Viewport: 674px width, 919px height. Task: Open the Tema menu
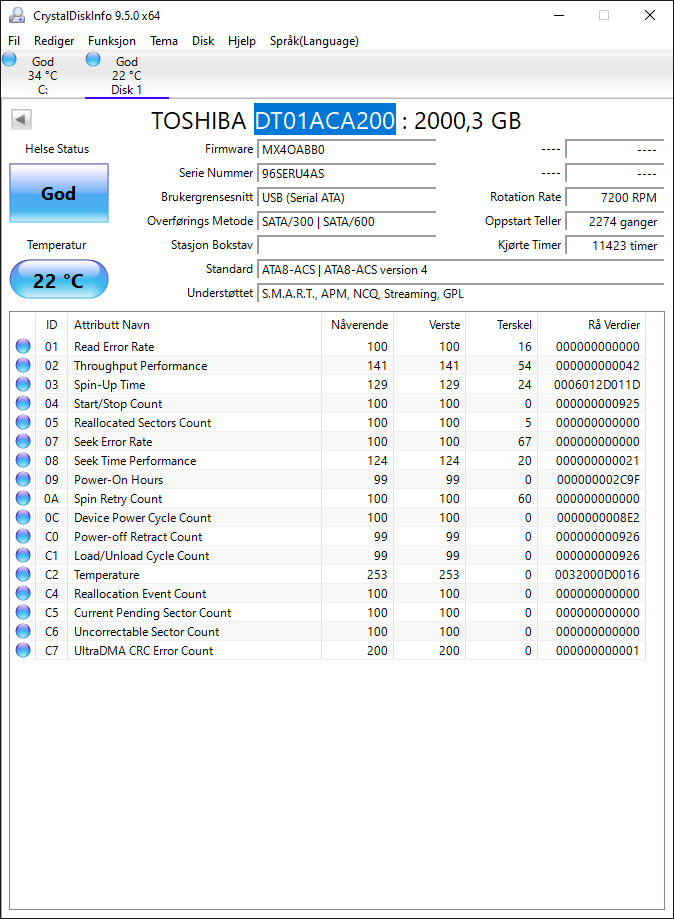pos(164,41)
